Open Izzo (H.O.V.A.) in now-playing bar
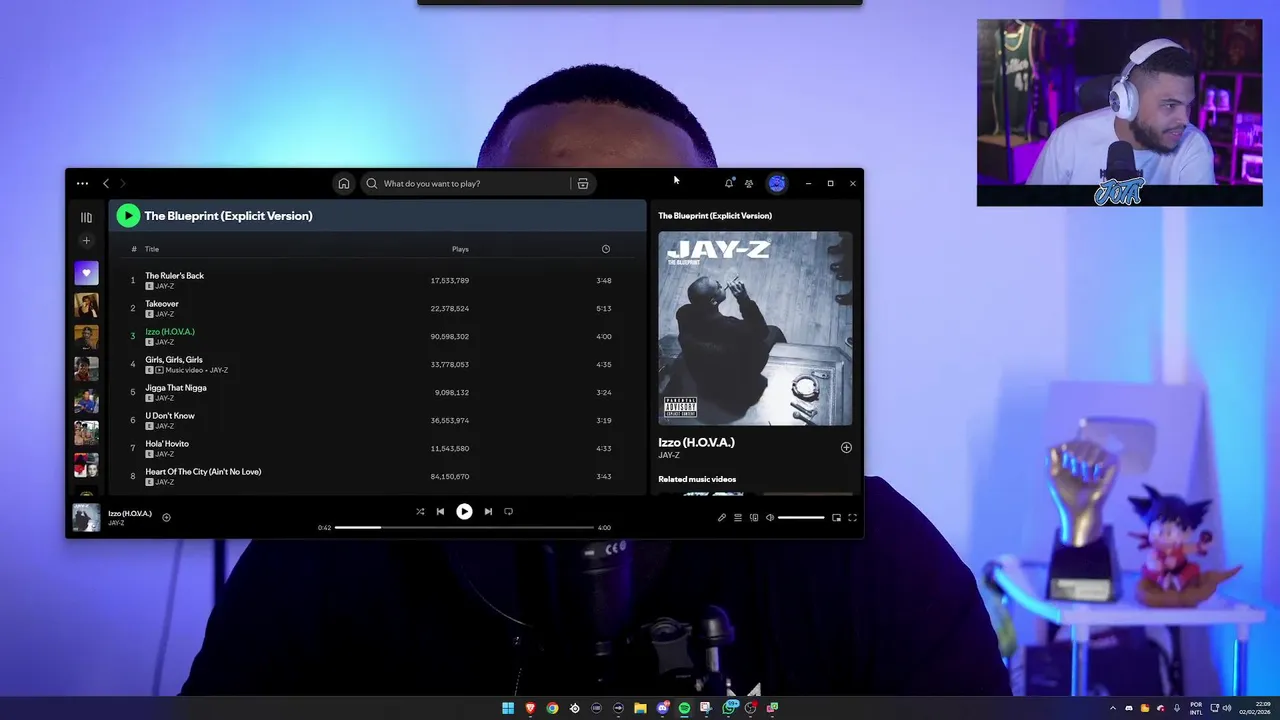The width and height of the screenshot is (1280, 720). 130,513
